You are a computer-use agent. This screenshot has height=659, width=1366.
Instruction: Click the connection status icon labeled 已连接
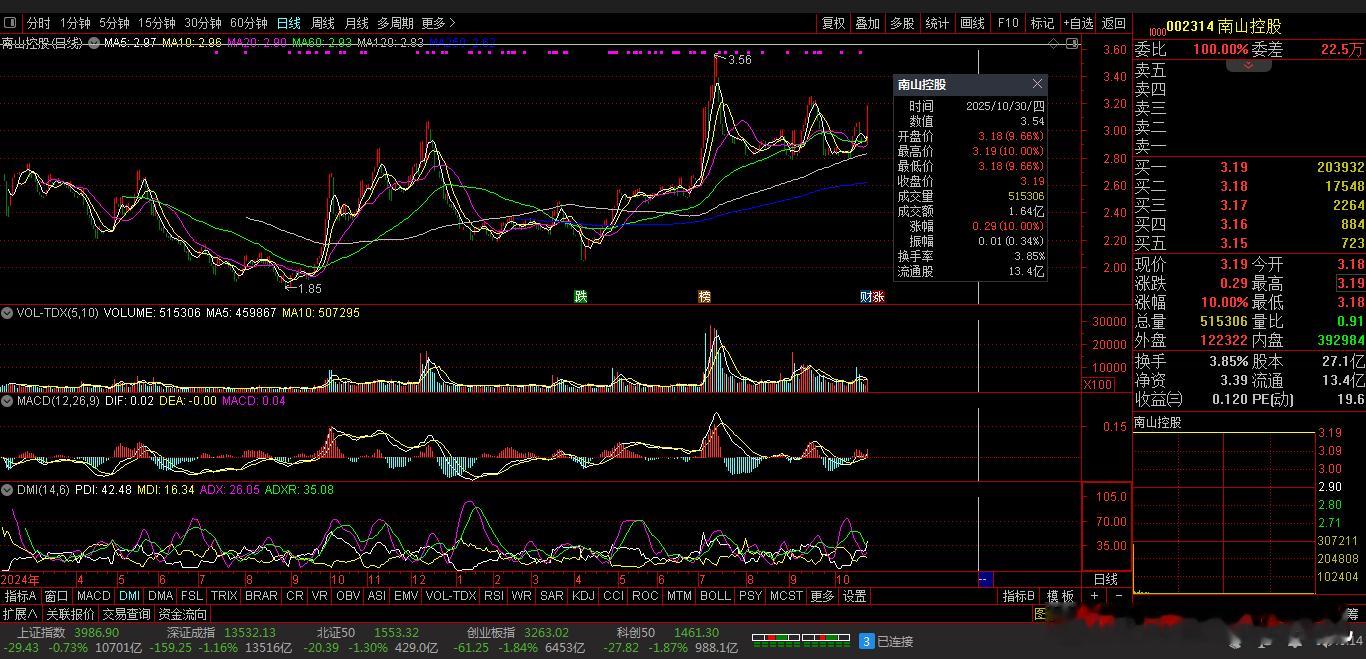click(867, 641)
